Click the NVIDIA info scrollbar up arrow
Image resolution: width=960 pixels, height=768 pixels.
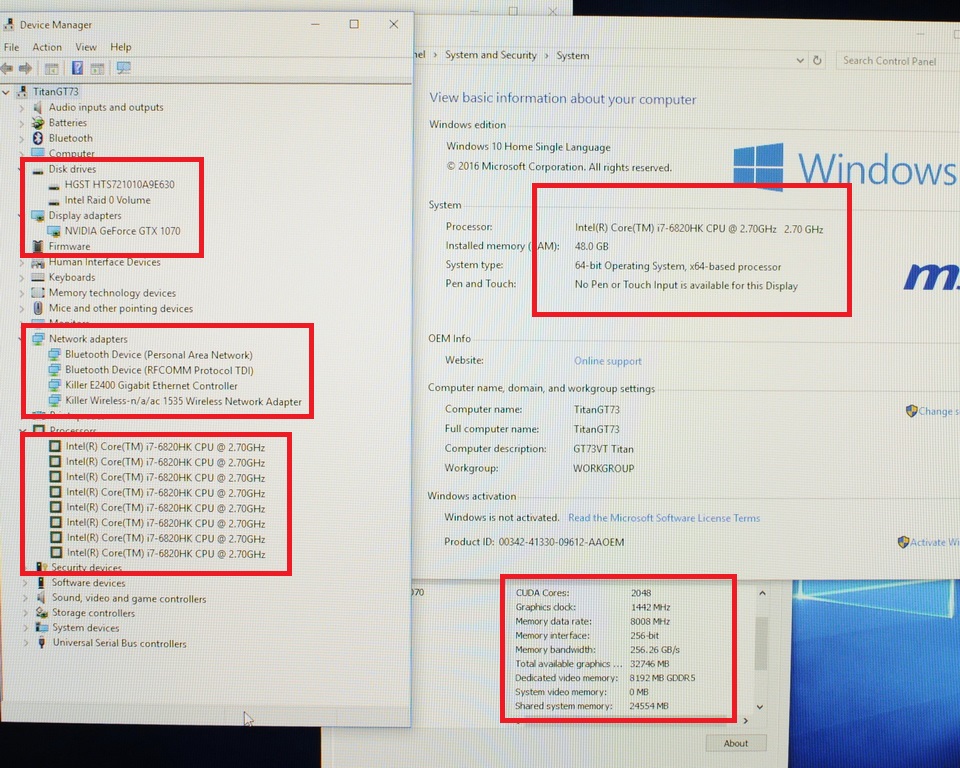click(762, 593)
